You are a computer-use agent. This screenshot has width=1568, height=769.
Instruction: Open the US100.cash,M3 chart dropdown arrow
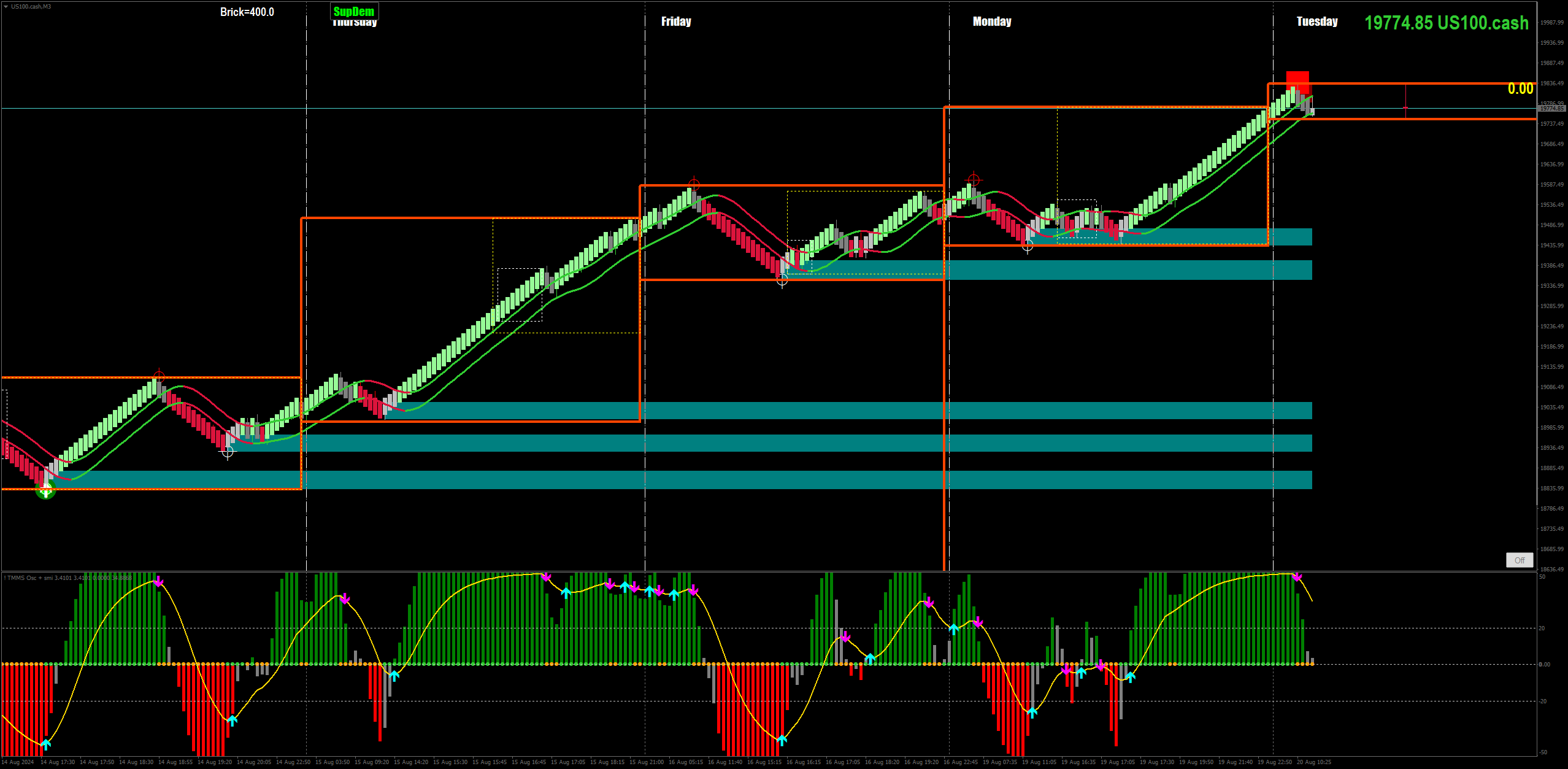(6, 7)
